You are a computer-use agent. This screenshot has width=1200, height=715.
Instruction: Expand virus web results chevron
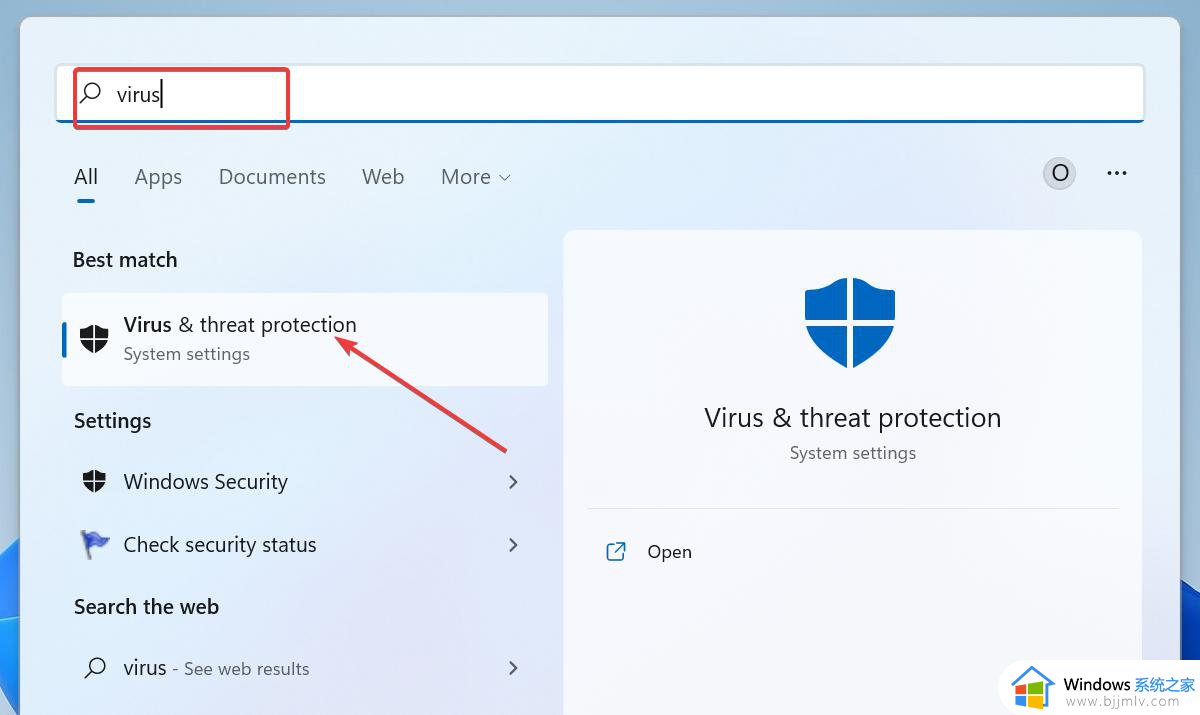tap(513, 668)
